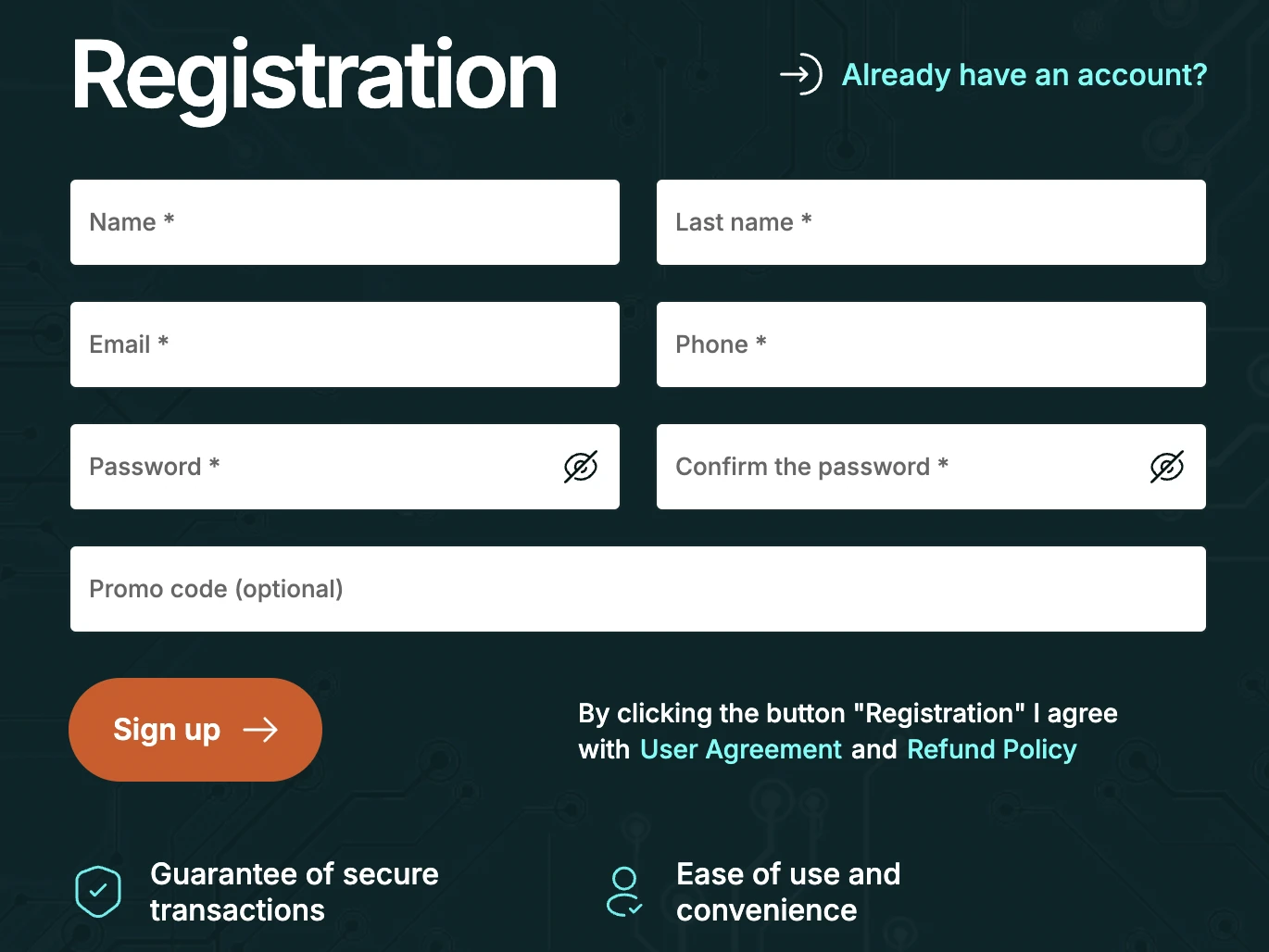Click into the Password field
This screenshot has width=1269, height=952.
point(315,467)
